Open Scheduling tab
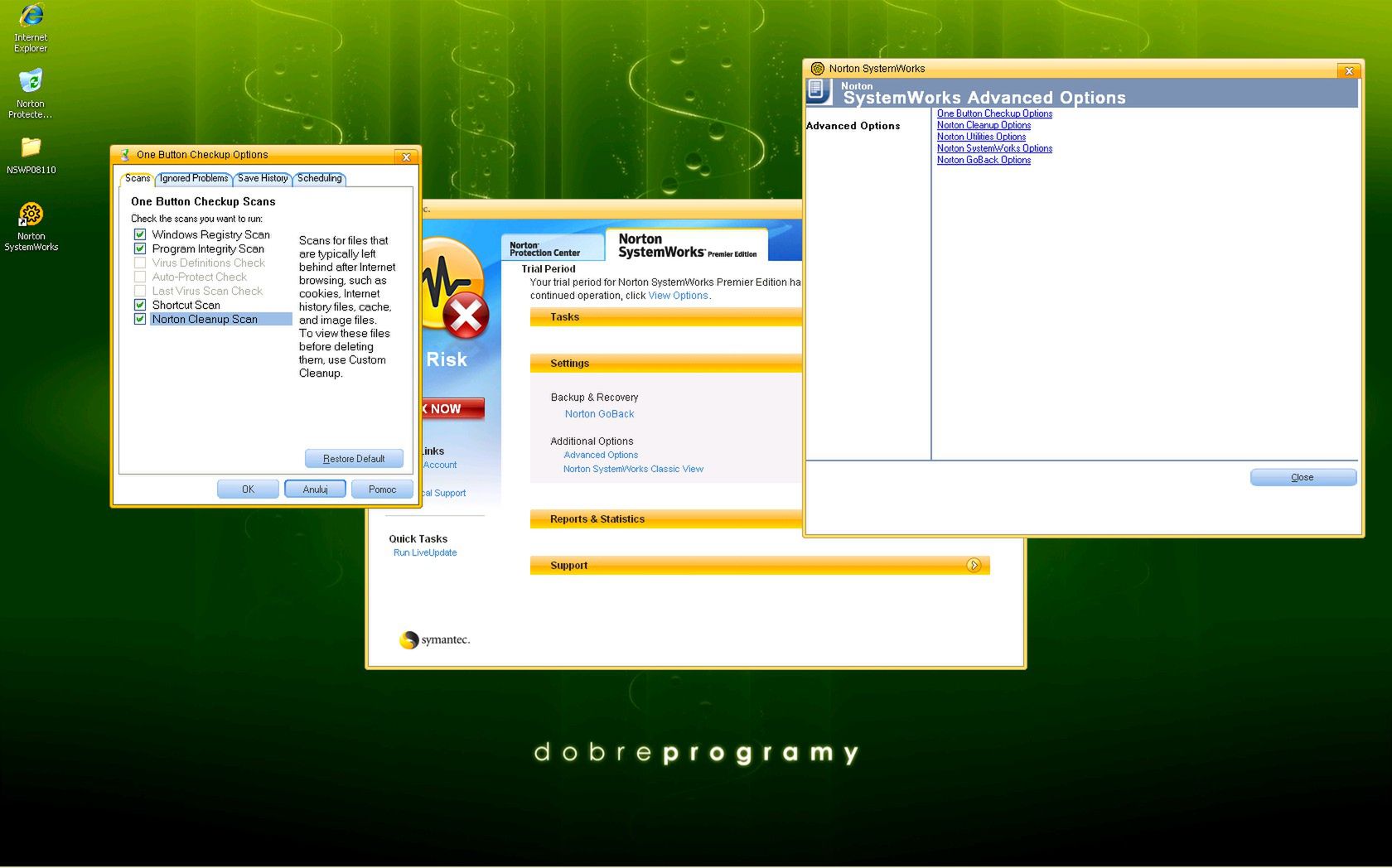Viewport: 1392px width, 868px height. [320, 178]
